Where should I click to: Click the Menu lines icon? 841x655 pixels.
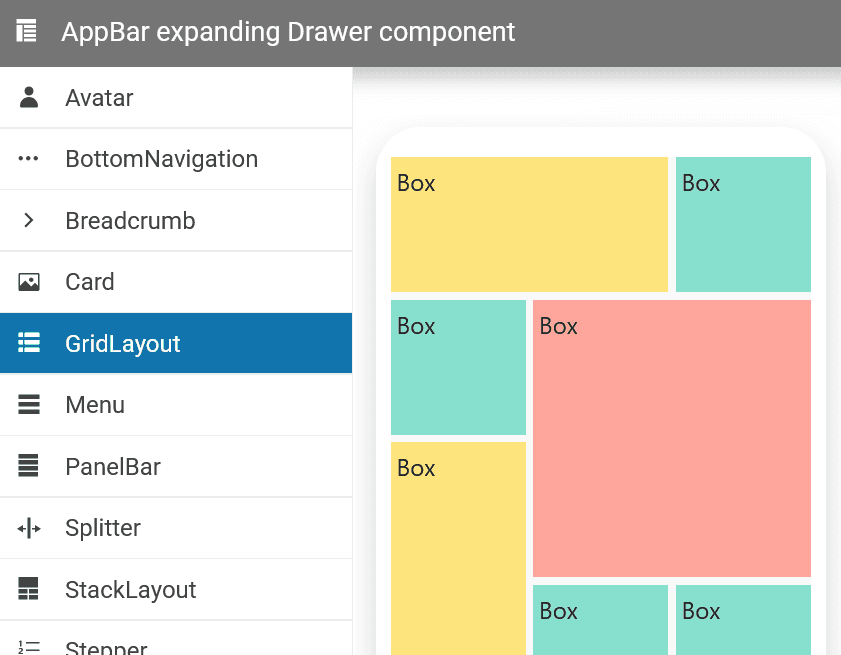click(29, 404)
